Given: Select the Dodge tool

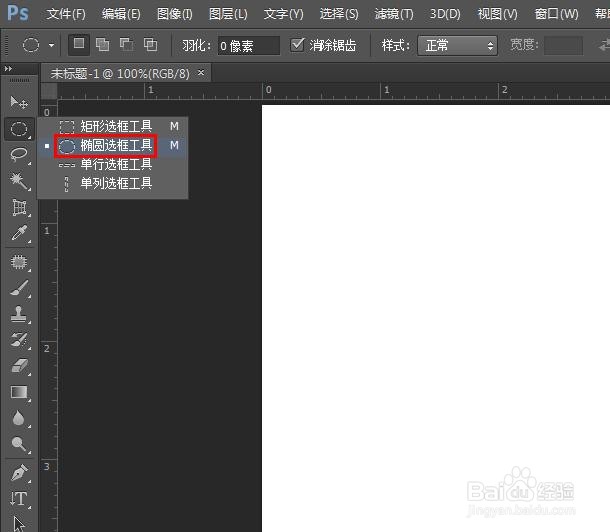Looking at the screenshot, I should tap(19, 444).
